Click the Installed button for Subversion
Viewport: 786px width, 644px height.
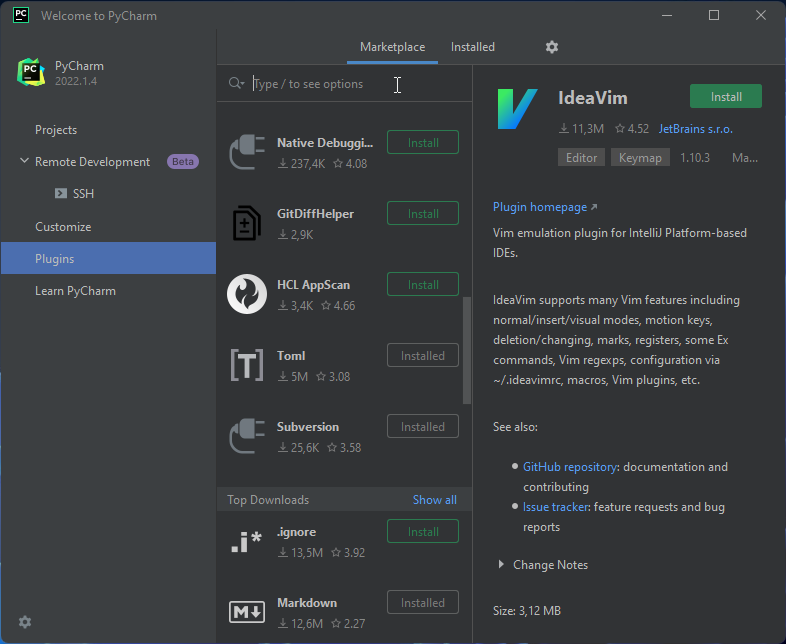[423, 426]
